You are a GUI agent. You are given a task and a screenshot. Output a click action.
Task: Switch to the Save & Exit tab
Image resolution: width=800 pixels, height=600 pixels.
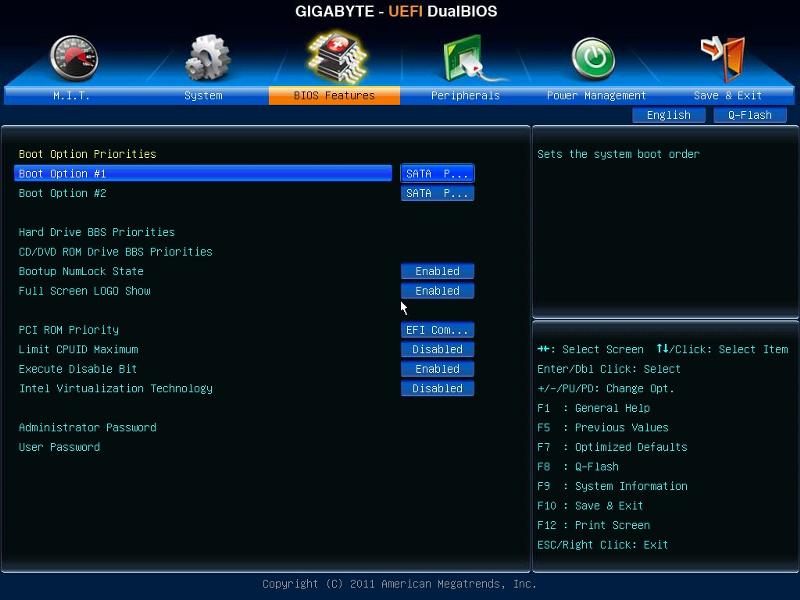point(728,95)
